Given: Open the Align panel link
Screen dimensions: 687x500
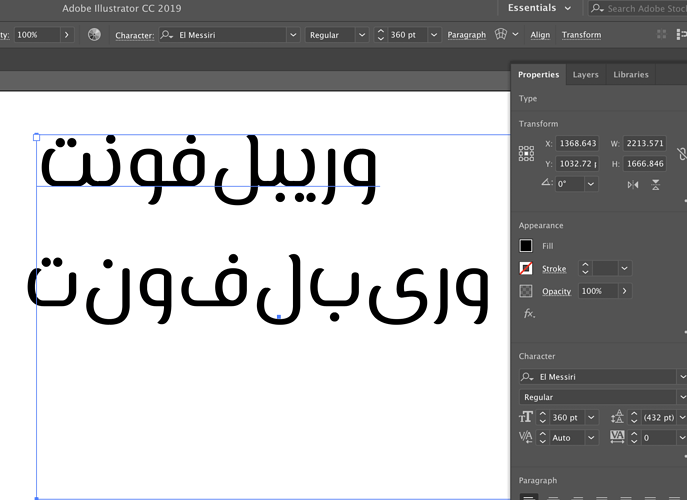Looking at the screenshot, I should point(540,35).
